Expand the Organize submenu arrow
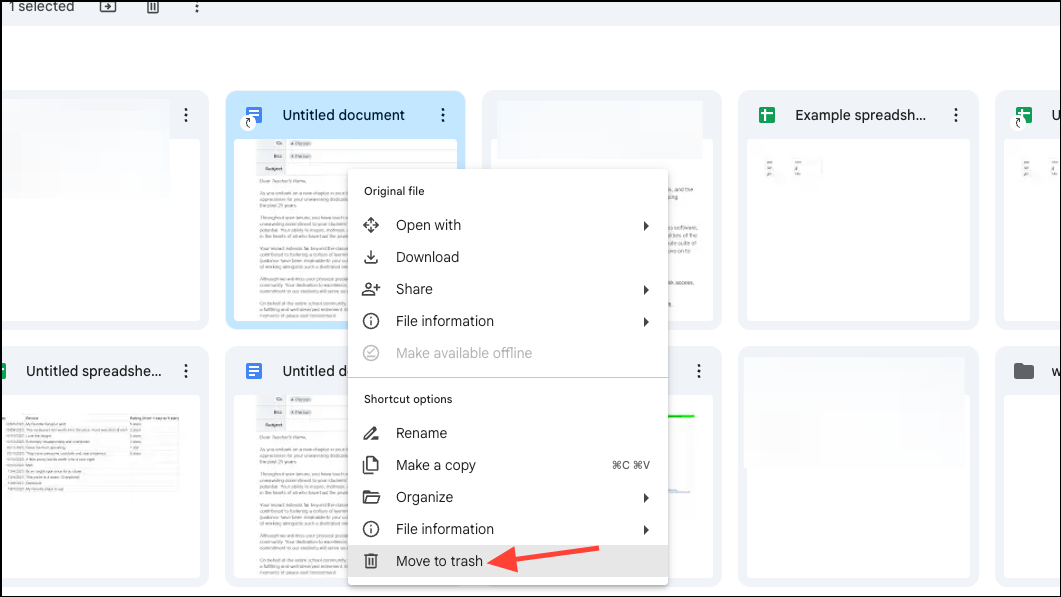The height and width of the screenshot is (597, 1061). [646, 498]
